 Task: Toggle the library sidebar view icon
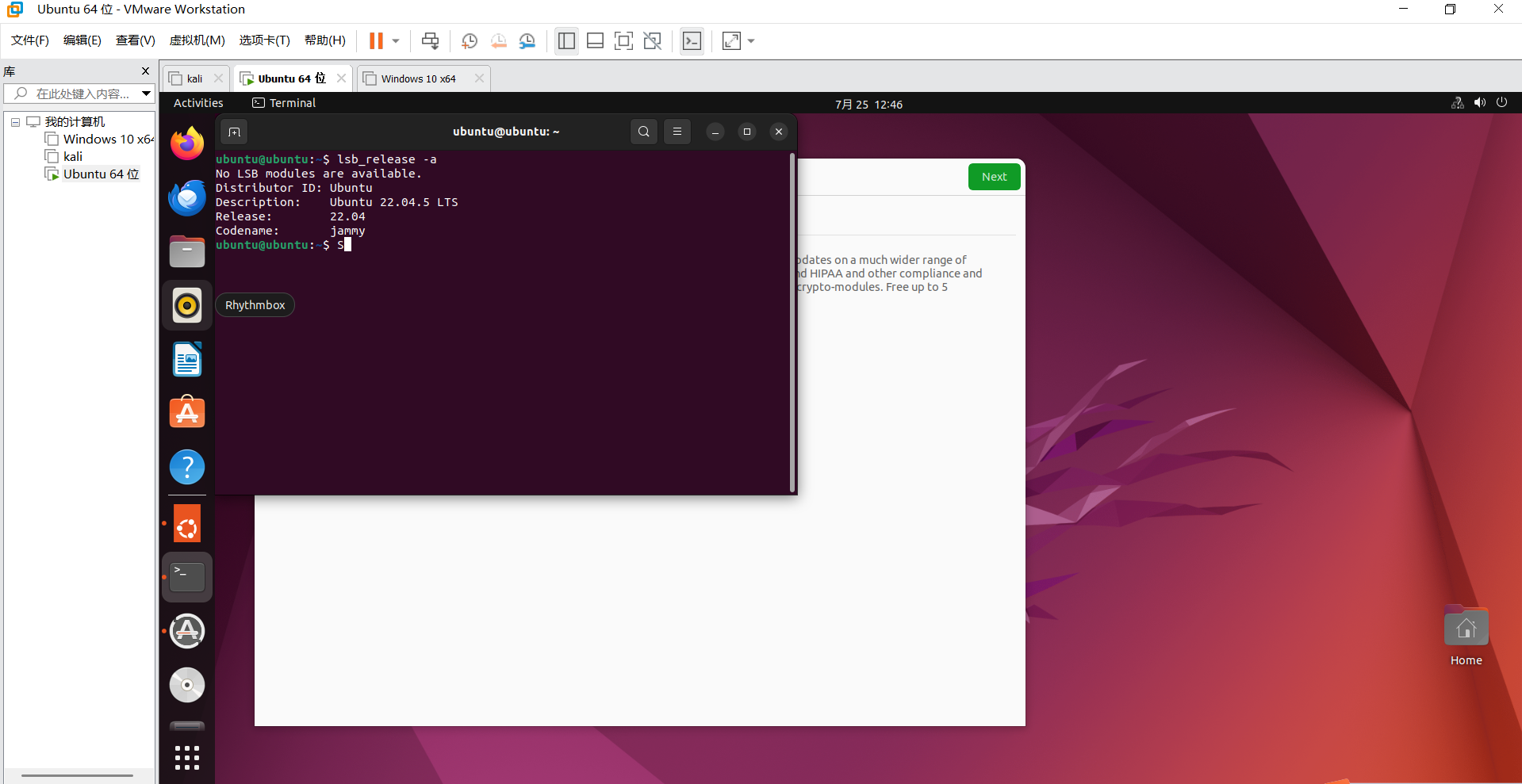[x=566, y=41]
